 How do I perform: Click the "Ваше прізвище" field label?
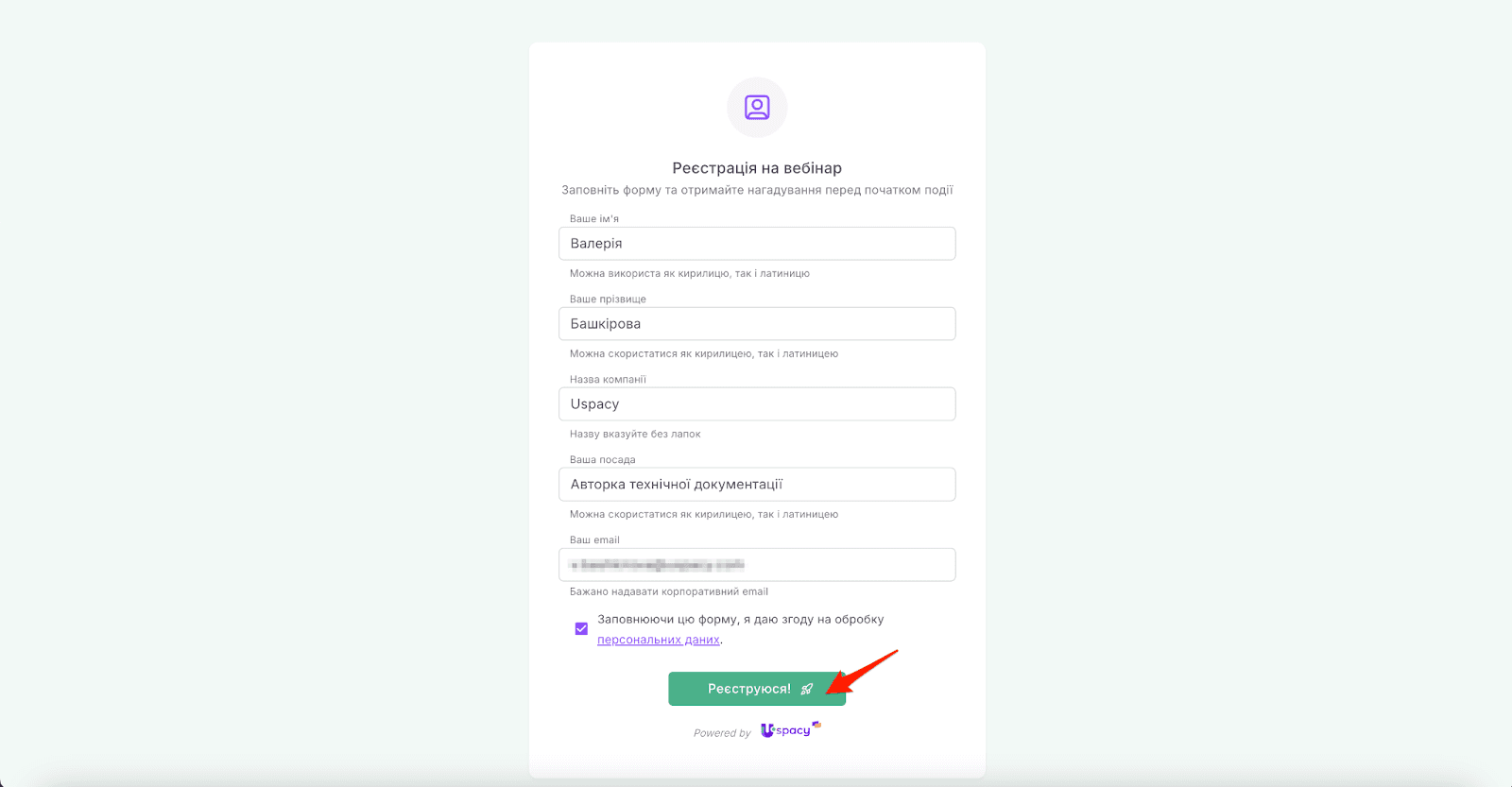pos(608,299)
